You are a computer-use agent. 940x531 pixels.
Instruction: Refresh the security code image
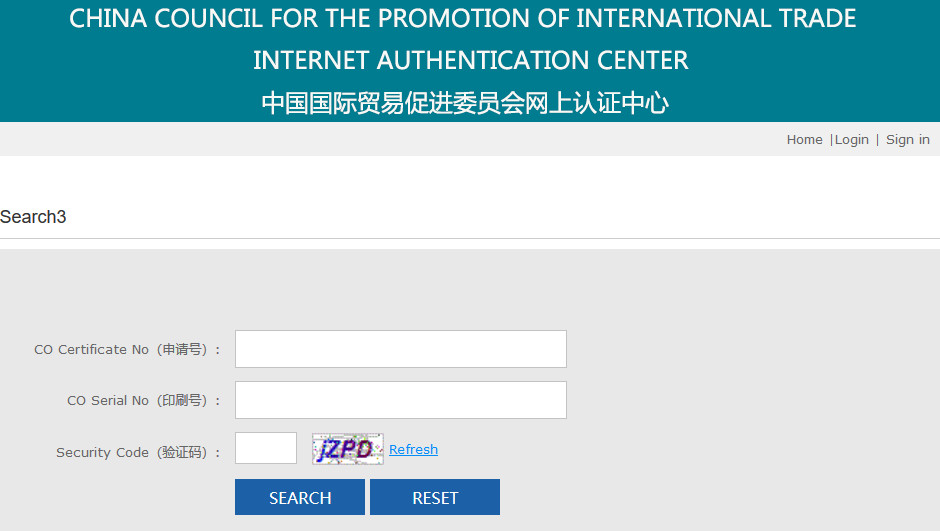(413, 449)
